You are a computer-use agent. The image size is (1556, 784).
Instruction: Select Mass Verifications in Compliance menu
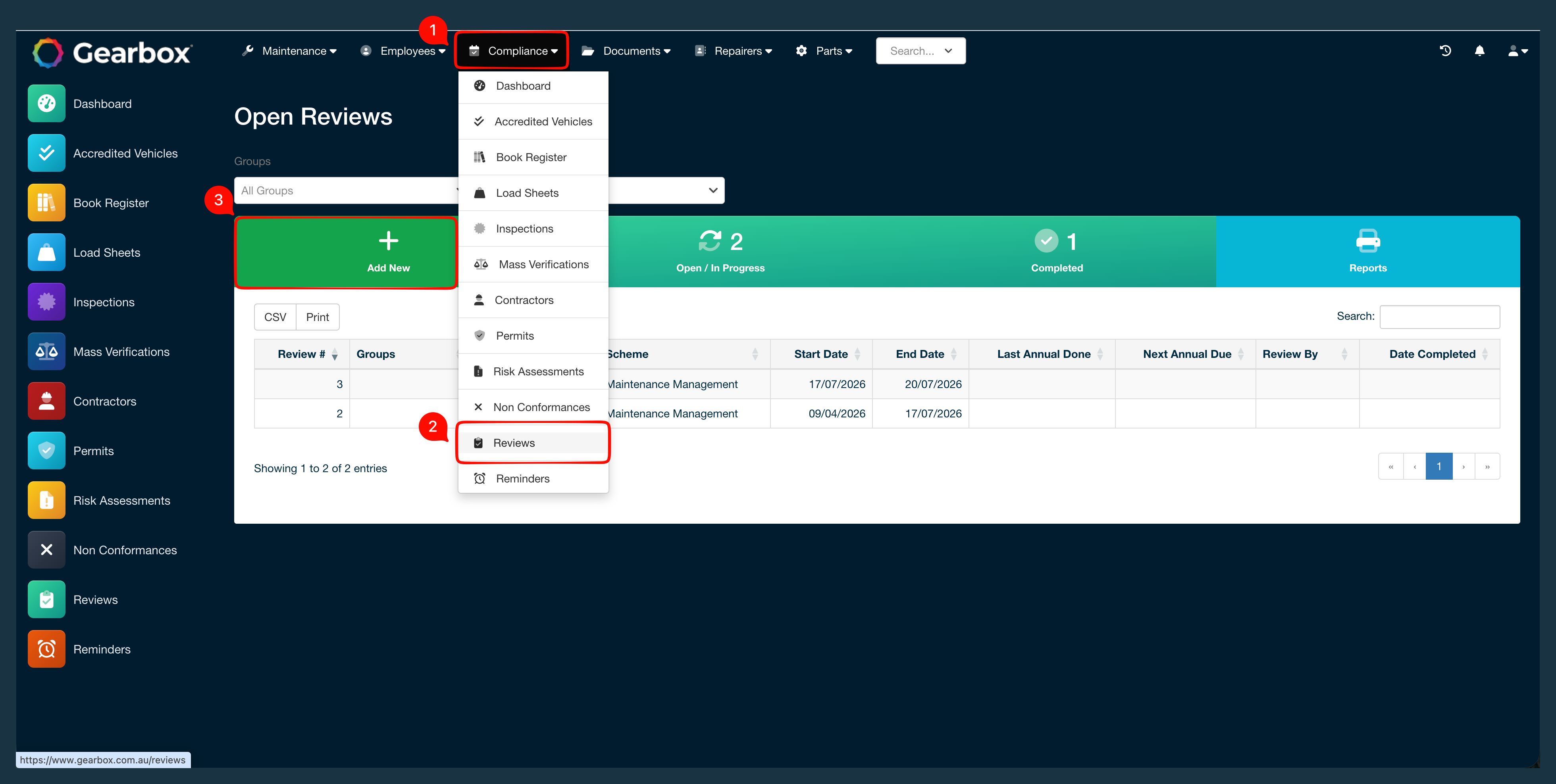point(533,264)
